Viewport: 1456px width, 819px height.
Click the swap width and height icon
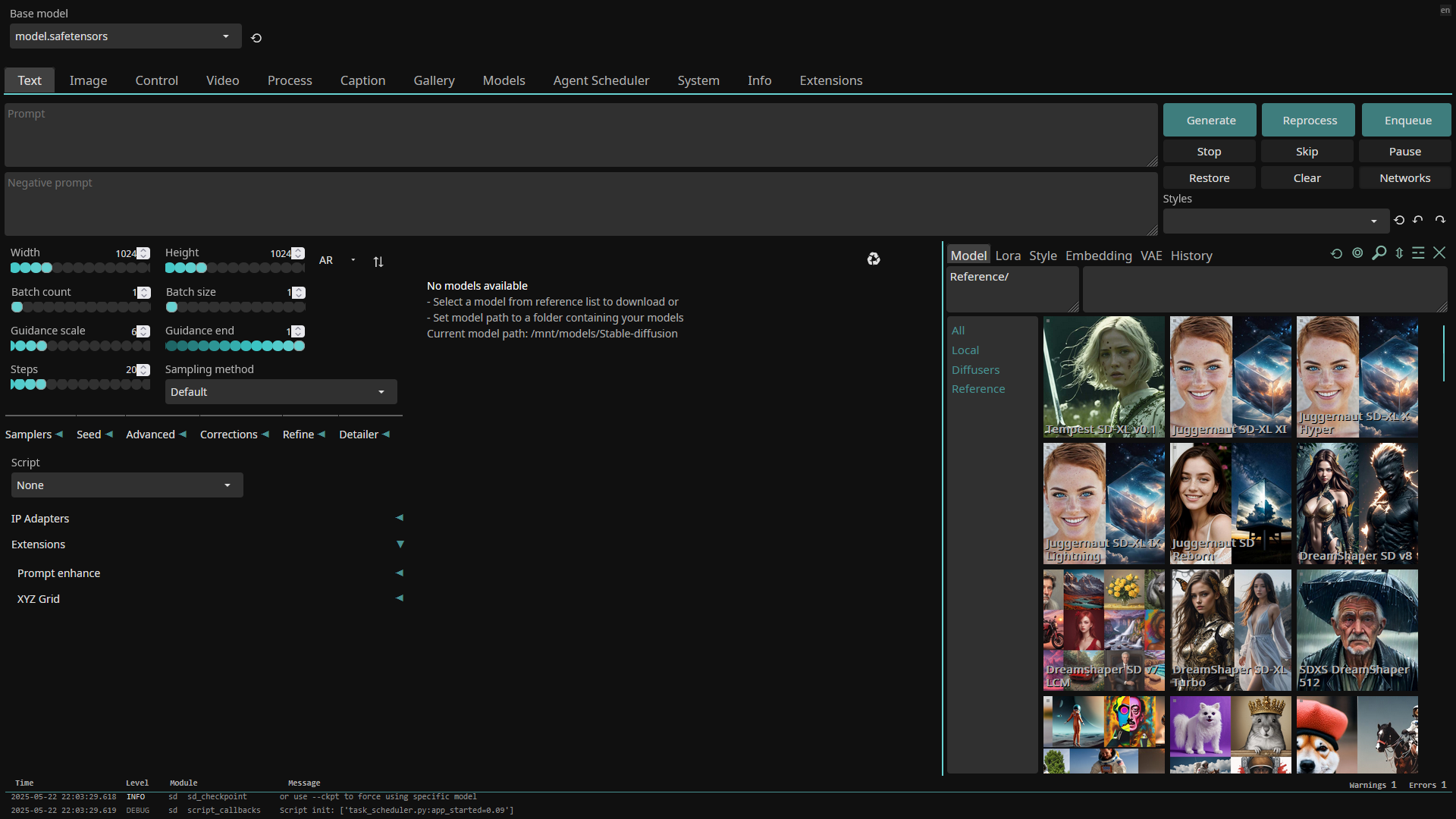[x=378, y=262]
